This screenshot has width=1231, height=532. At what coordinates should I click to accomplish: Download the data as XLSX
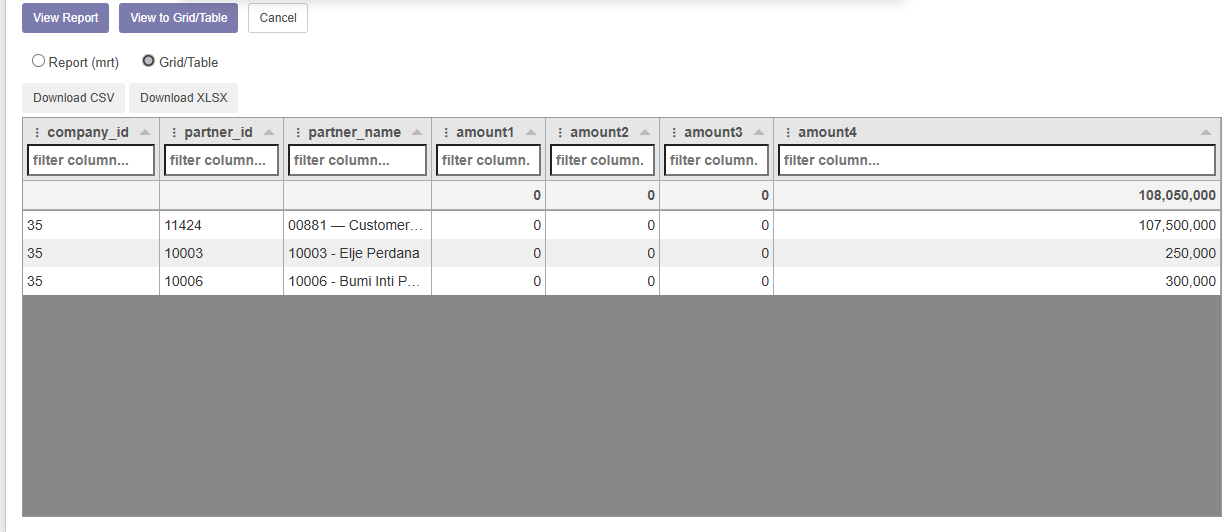[183, 98]
